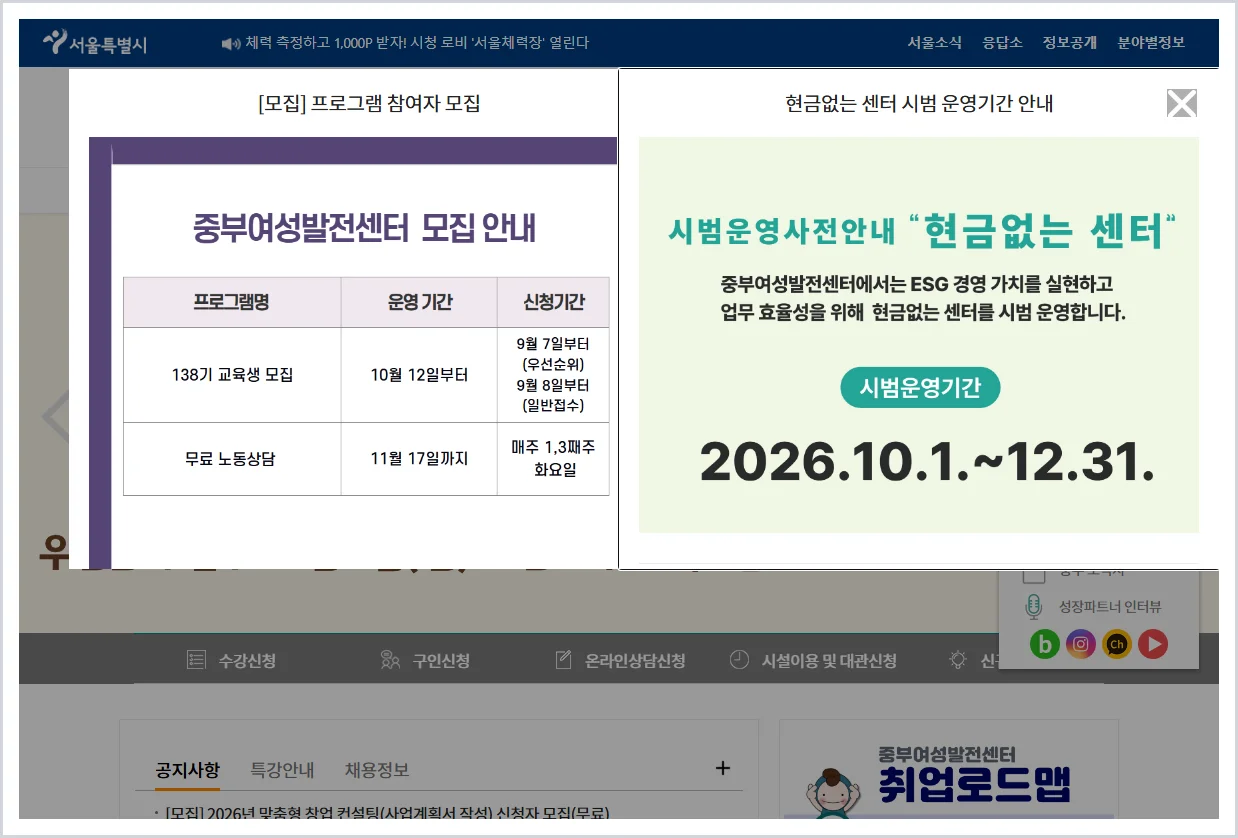Image resolution: width=1238 pixels, height=838 pixels.
Task: Click the 온라인상담신청 pencil icon
Action: tap(564, 660)
